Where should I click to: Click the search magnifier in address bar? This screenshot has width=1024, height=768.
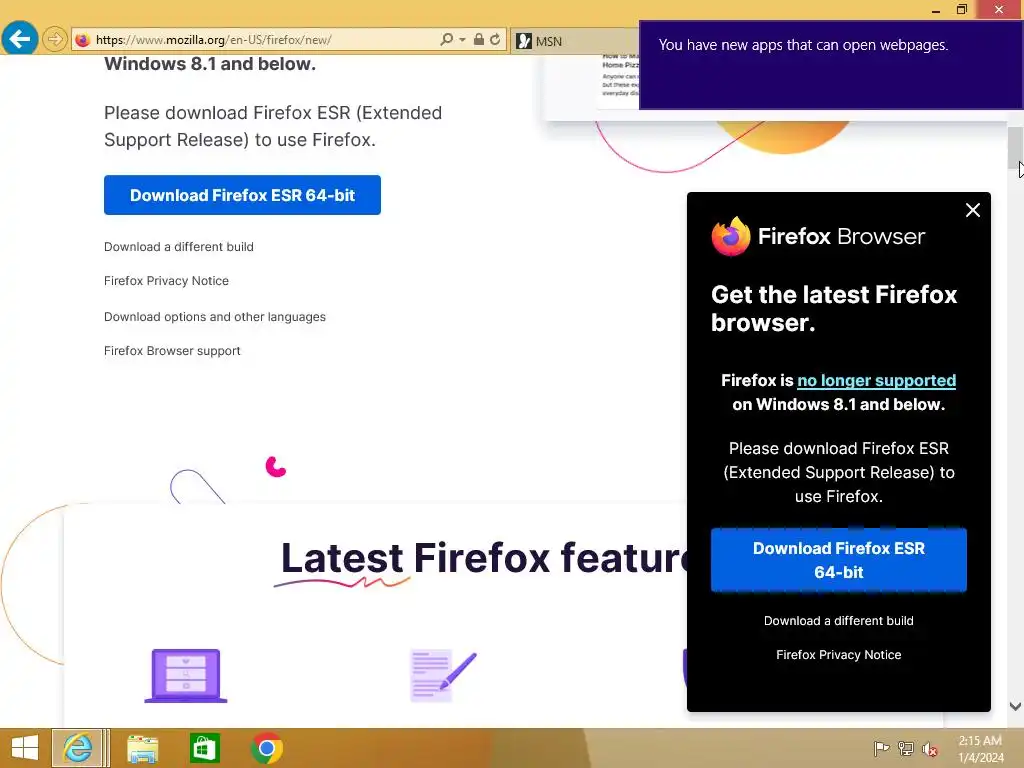[x=447, y=40]
